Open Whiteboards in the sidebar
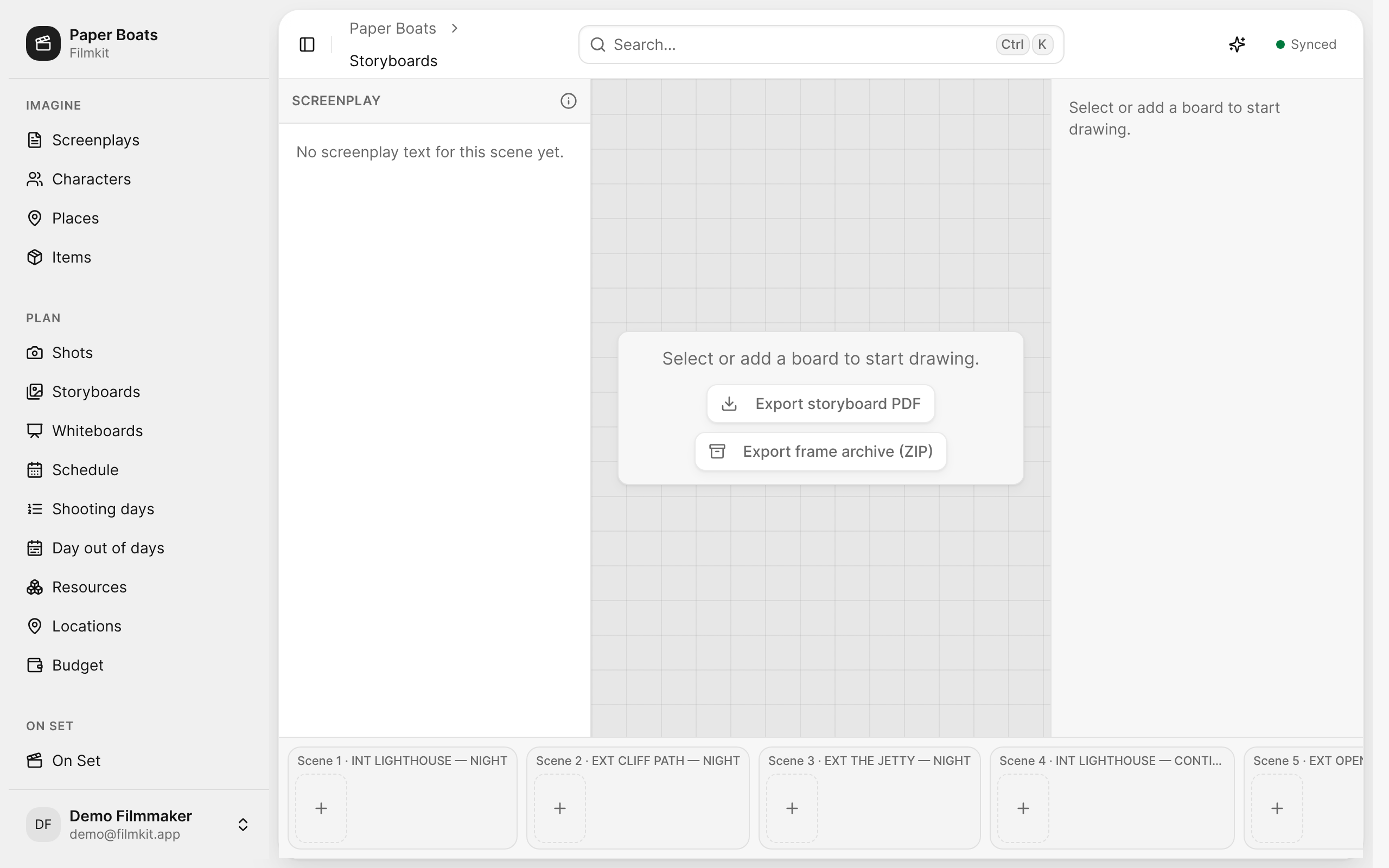 (139, 431)
